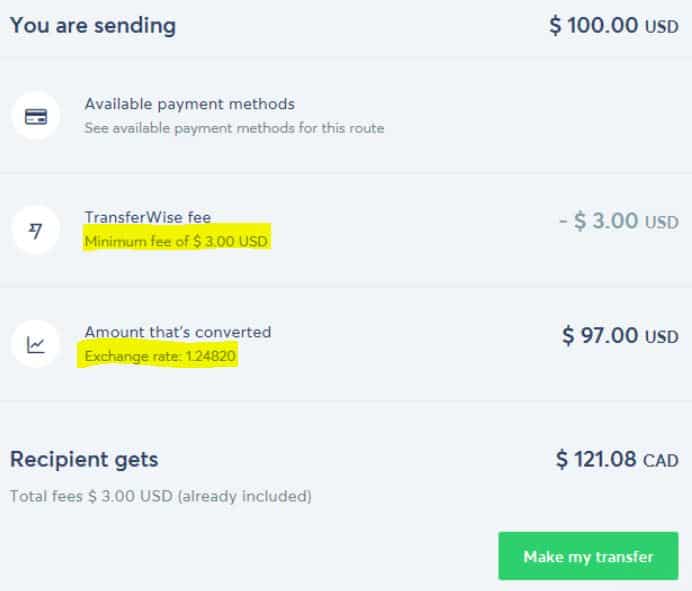This screenshot has height=591, width=692.
Task: Click the USD label beside $100.00
Action: (661, 28)
